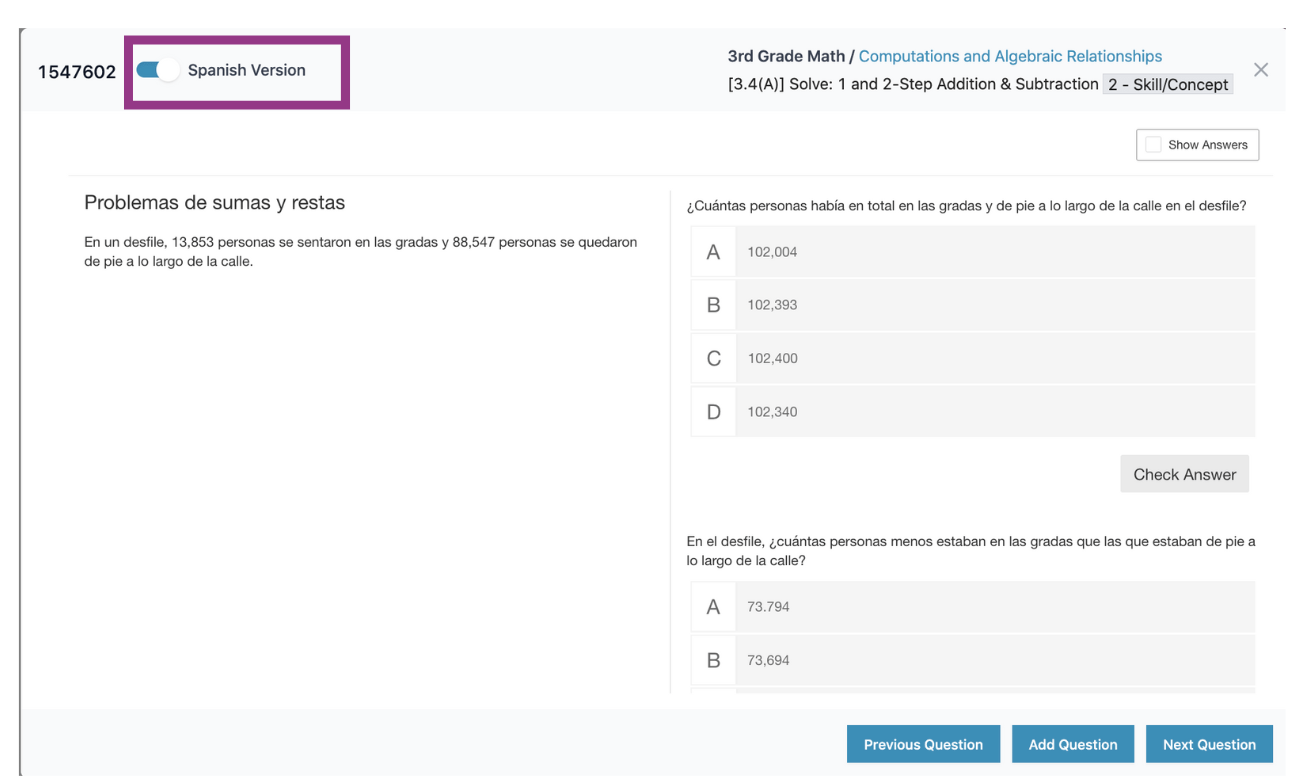Image resolution: width=1314 pixels, height=776 pixels.
Task: Click the 3.4(A) standard description text
Action: [913, 85]
